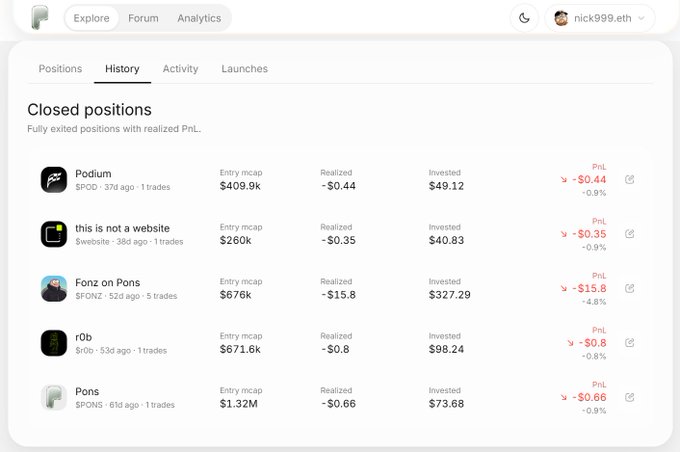Image resolution: width=680 pixels, height=452 pixels.
Task: Click the share icon on $website row
Action: (630, 234)
